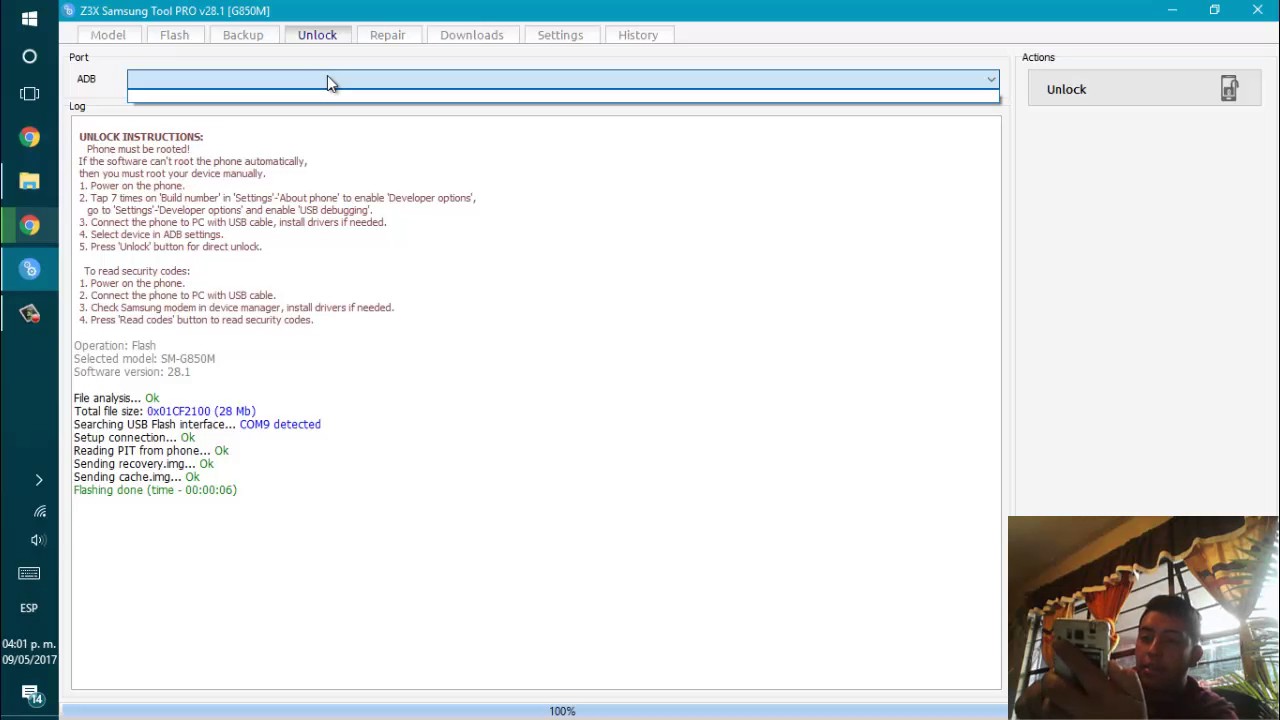Open the Windows Start menu
Image resolution: width=1280 pixels, height=720 pixels.
pyautogui.click(x=29, y=19)
